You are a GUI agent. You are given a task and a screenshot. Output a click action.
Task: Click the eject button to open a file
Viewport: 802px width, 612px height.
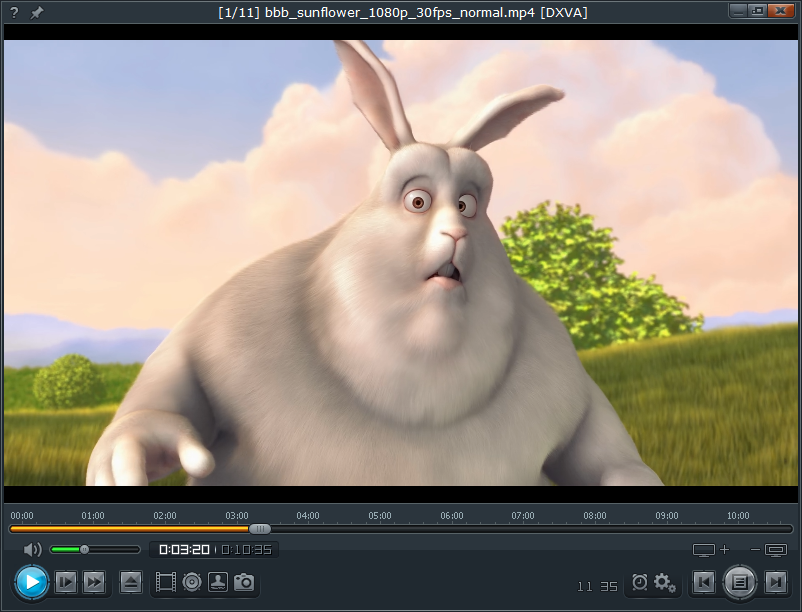[131, 582]
